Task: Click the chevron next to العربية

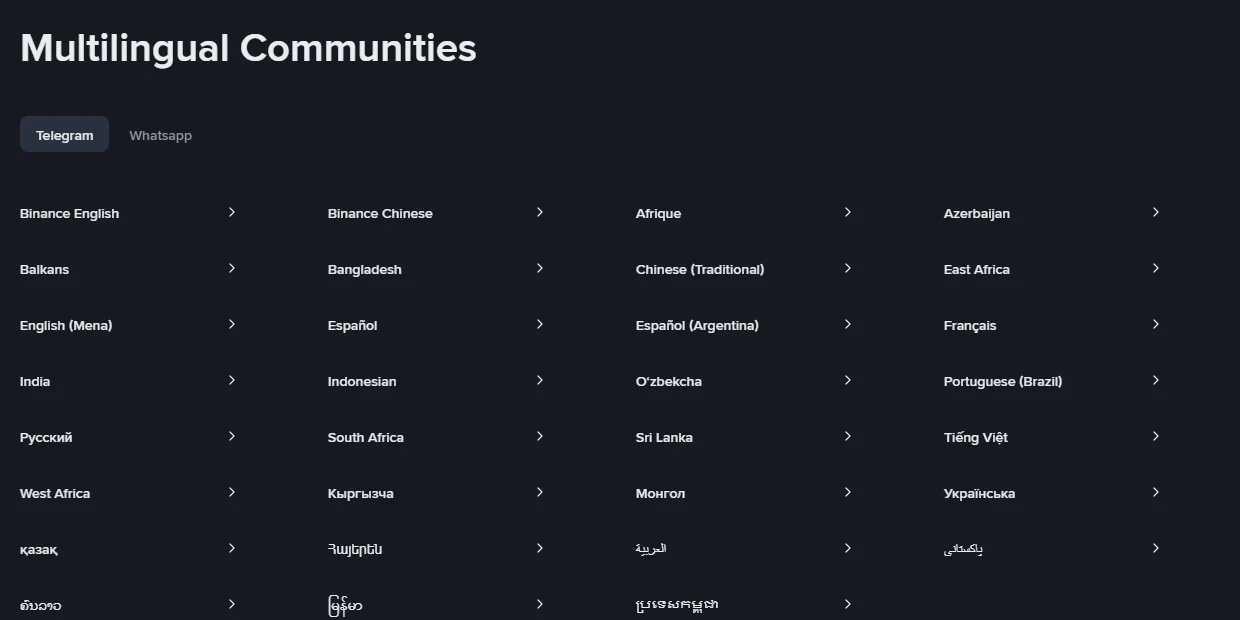Action: point(847,548)
